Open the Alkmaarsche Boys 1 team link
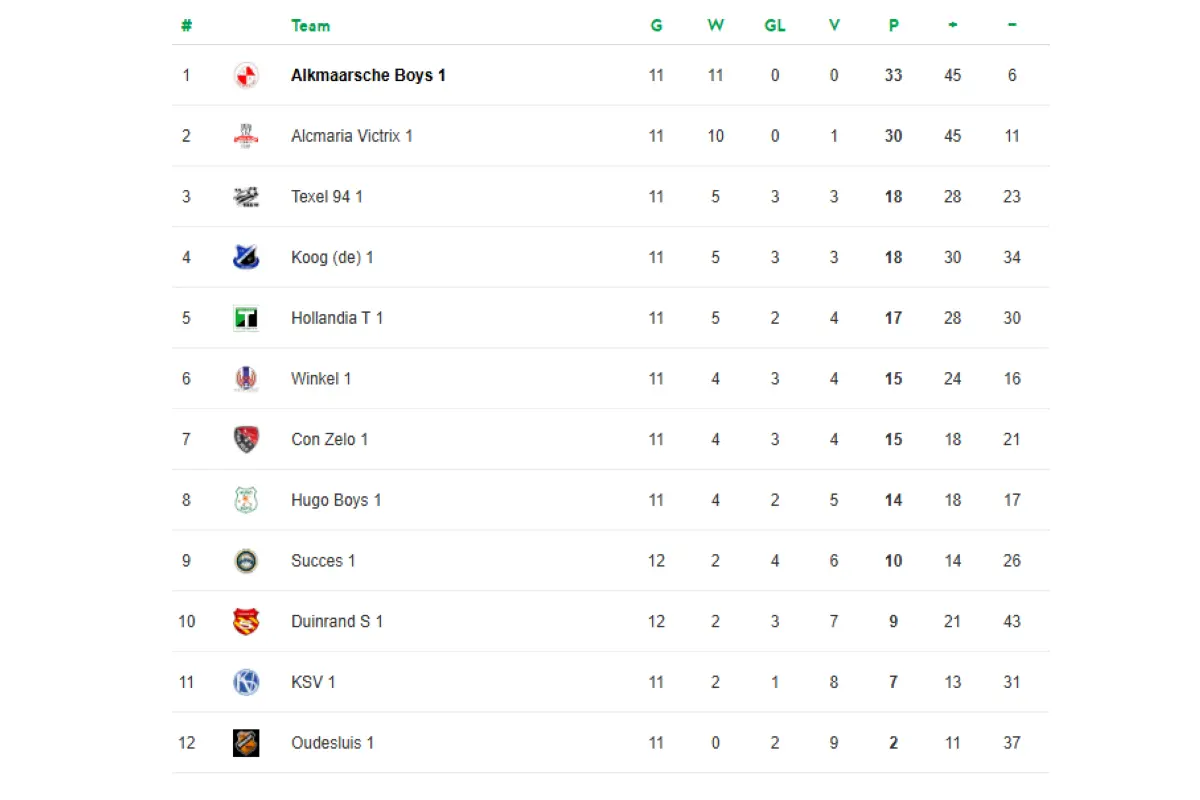 tap(368, 75)
